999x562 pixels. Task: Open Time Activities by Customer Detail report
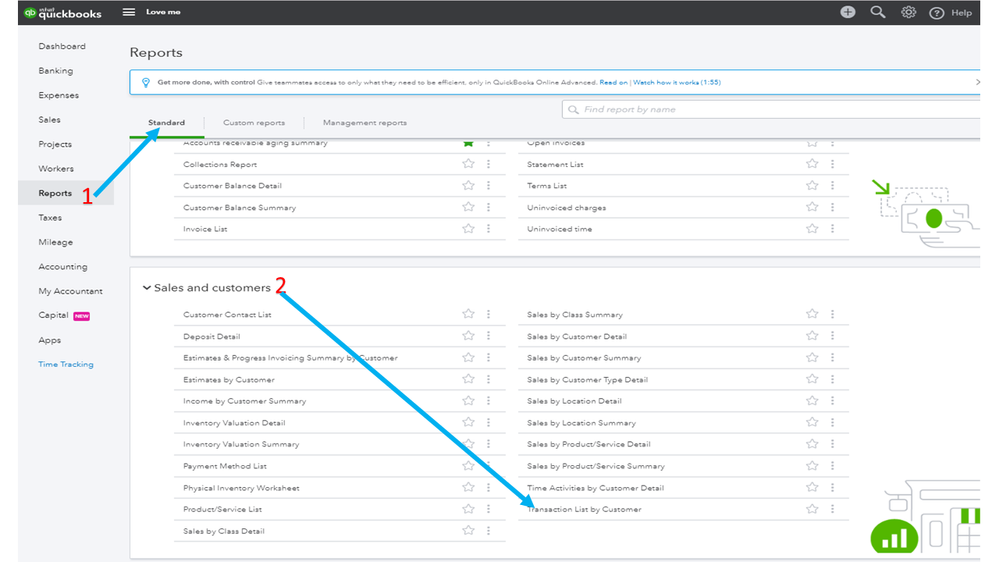point(595,487)
